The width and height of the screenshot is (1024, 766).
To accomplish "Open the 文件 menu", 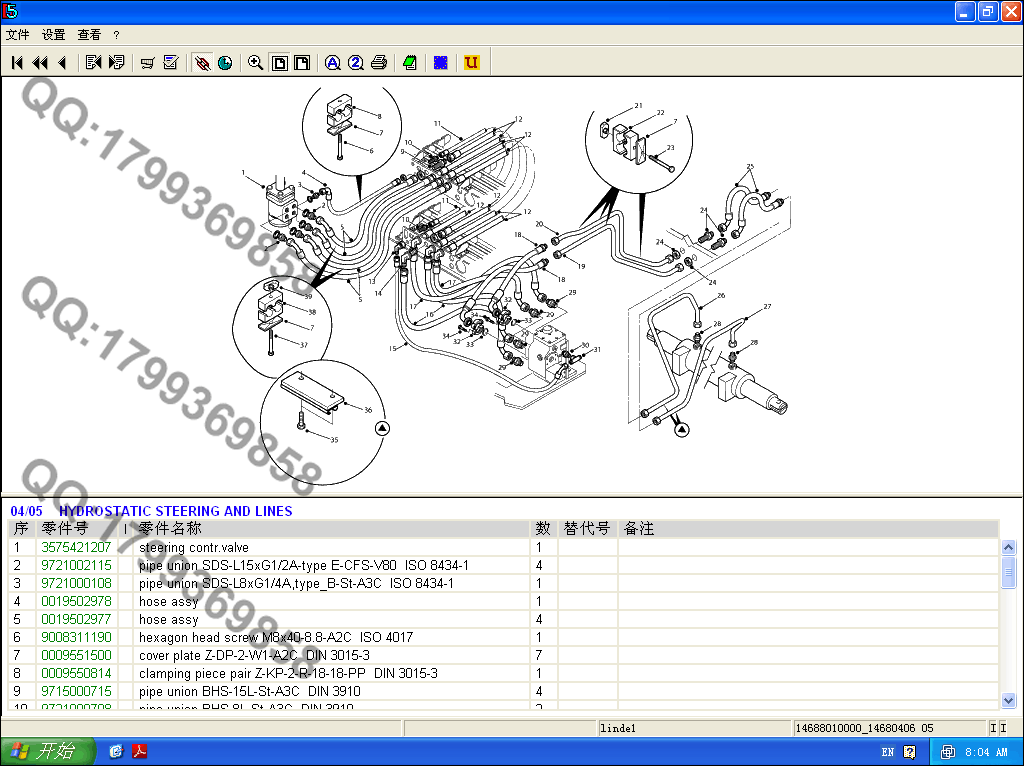I will point(17,34).
